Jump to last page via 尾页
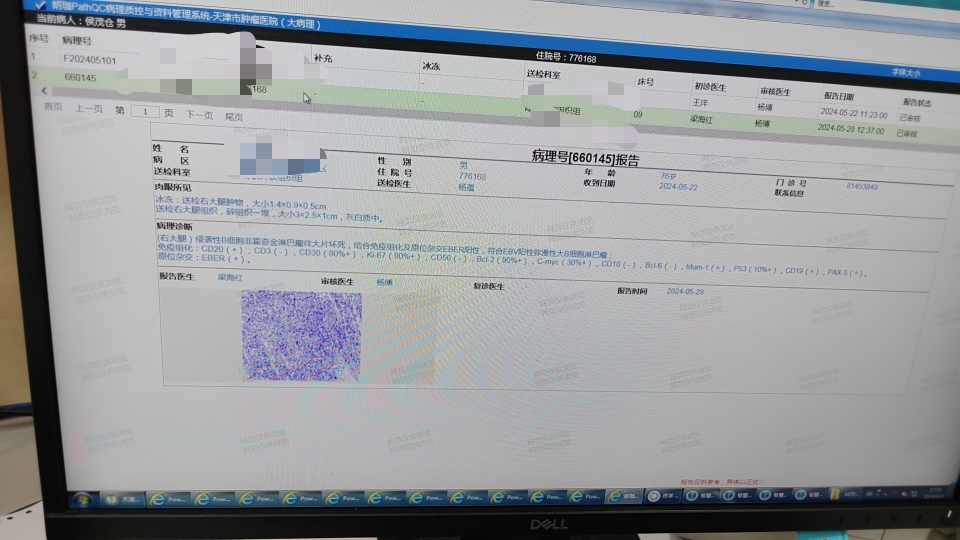Image resolution: width=960 pixels, height=540 pixels. coord(233,116)
